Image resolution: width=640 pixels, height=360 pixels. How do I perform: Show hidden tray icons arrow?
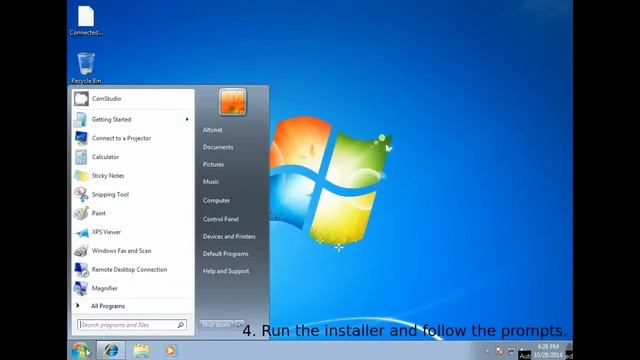487,351
